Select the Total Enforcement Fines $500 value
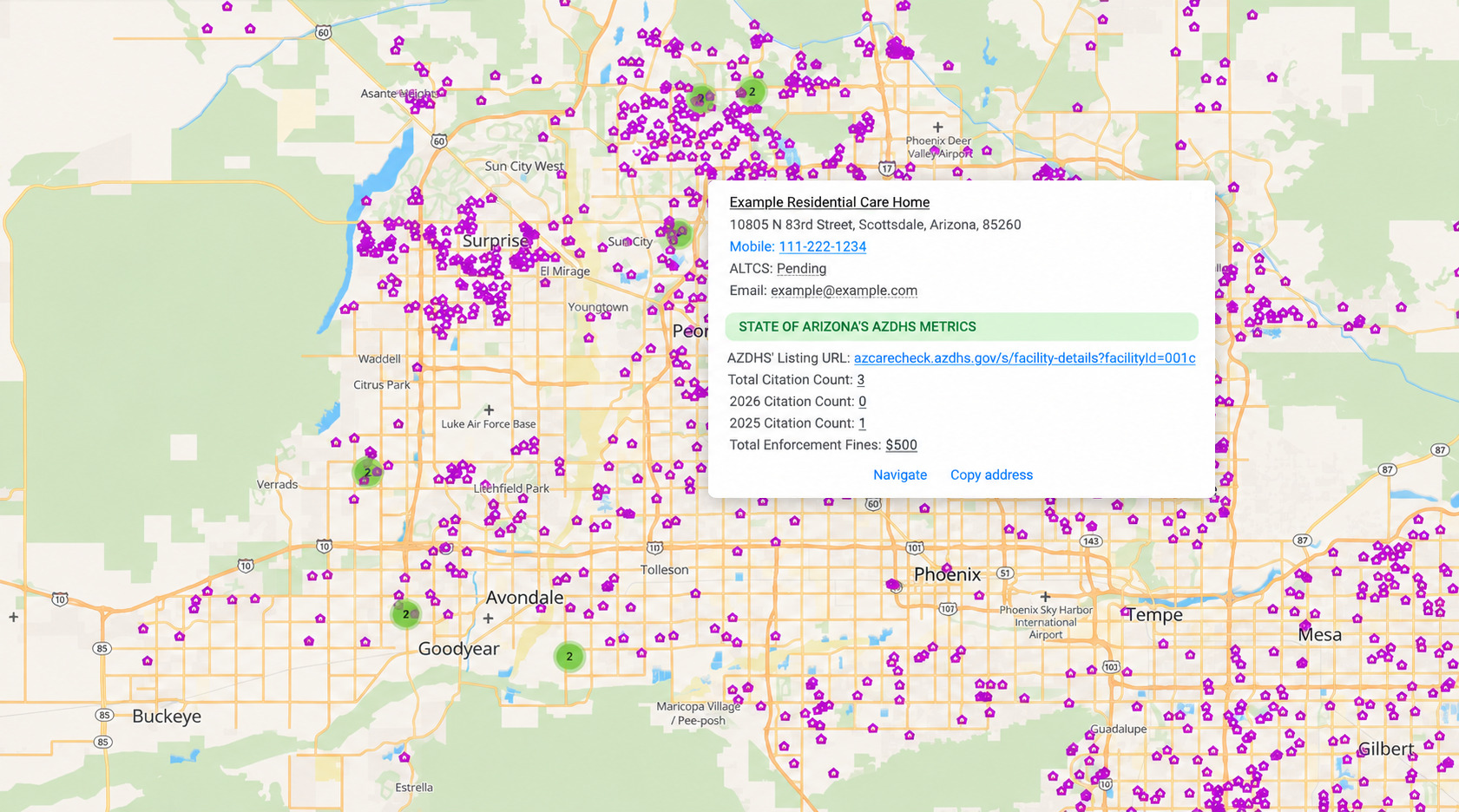 coord(901,445)
